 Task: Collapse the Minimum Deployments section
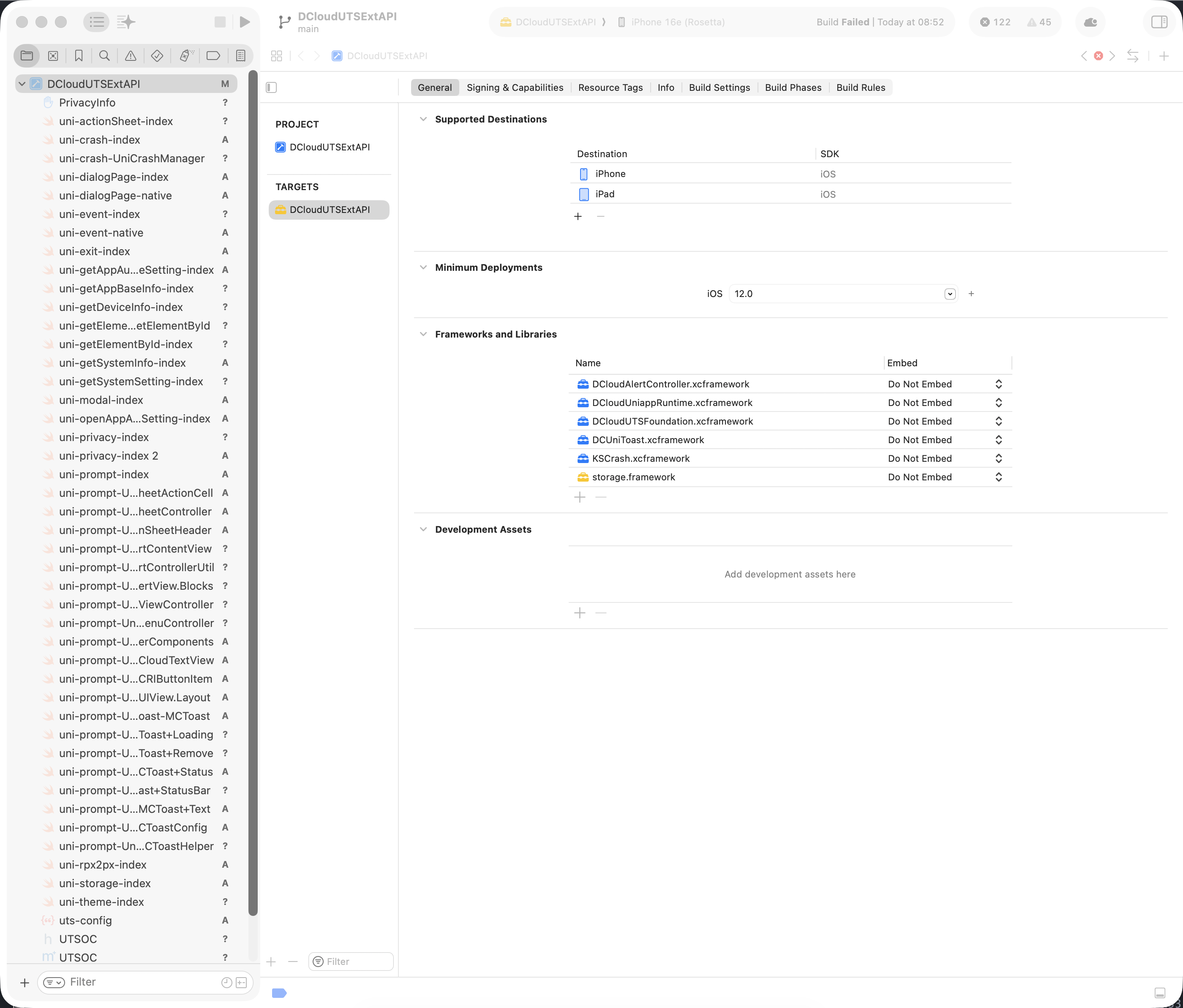423,267
